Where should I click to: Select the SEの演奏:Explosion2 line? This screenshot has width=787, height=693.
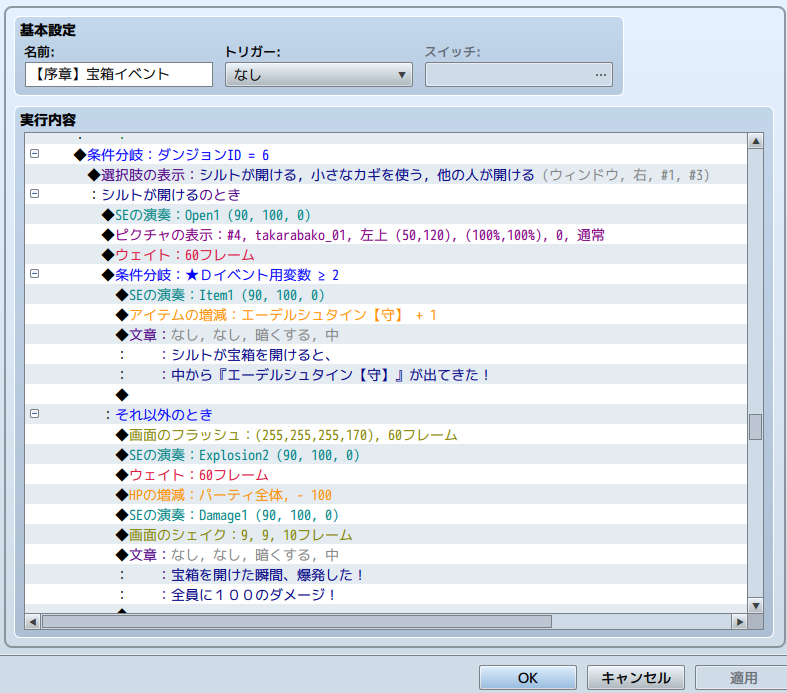tap(385, 455)
